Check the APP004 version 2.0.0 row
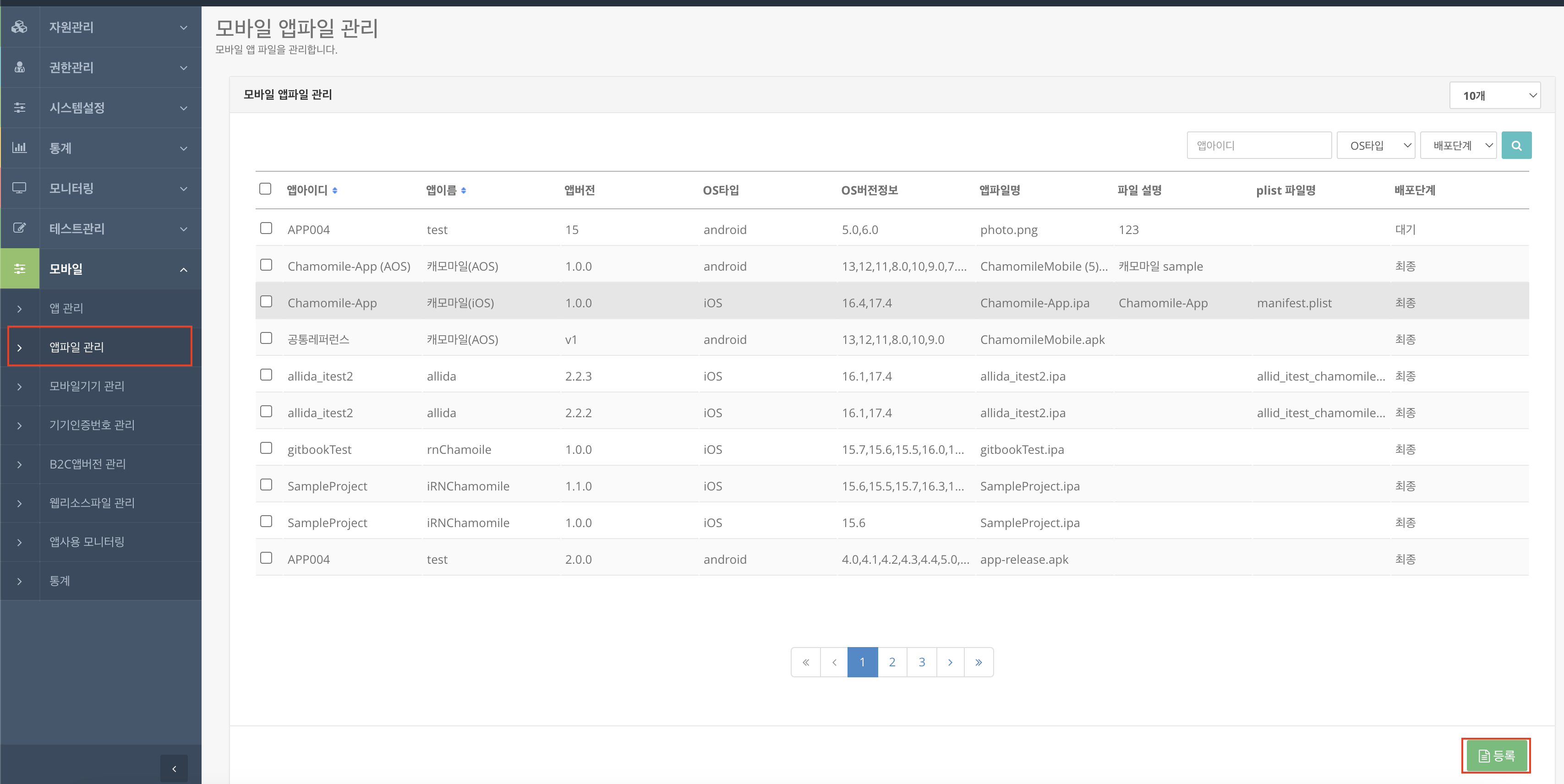Image resolution: width=1564 pixels, height=784 pixels. click(x=266, y=558)
